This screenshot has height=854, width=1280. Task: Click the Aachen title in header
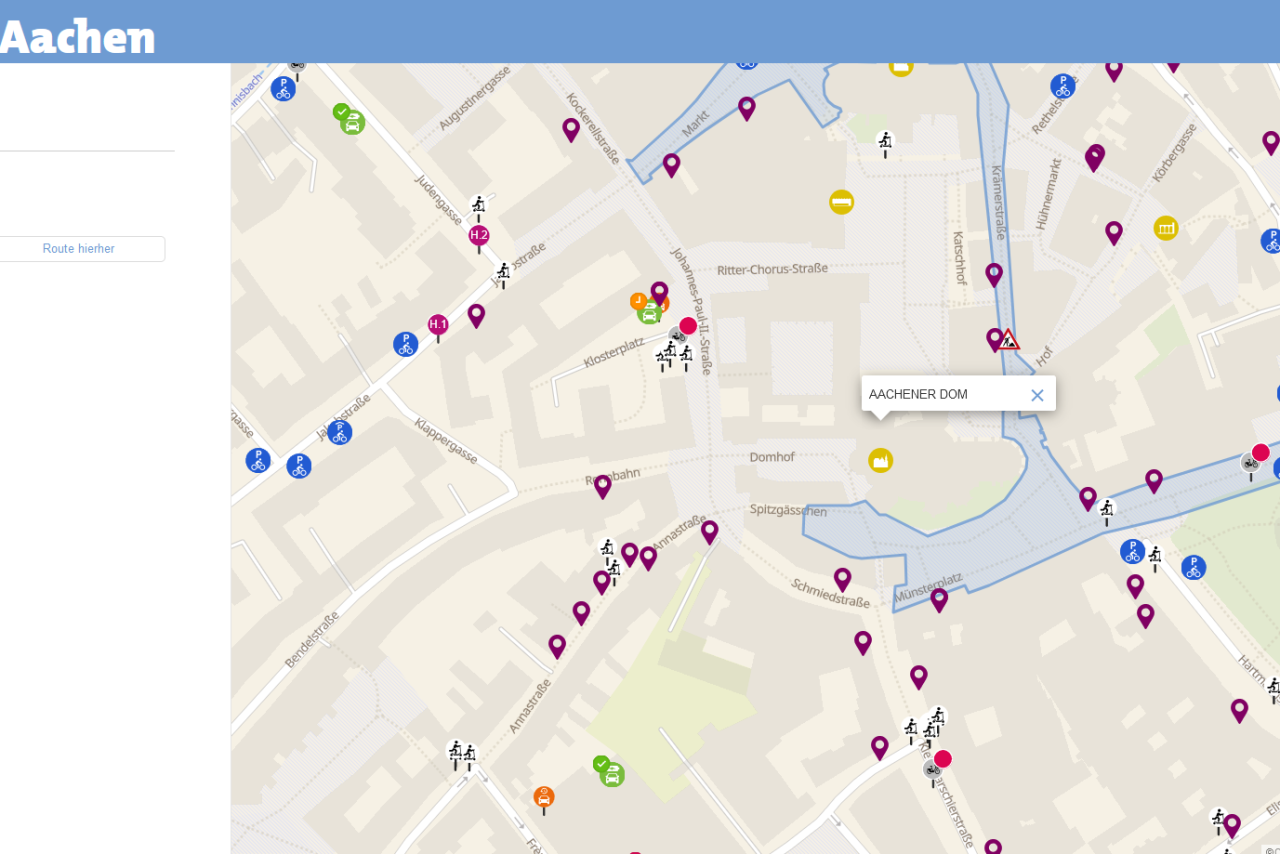pyautogui.click(x=78, y=37)
